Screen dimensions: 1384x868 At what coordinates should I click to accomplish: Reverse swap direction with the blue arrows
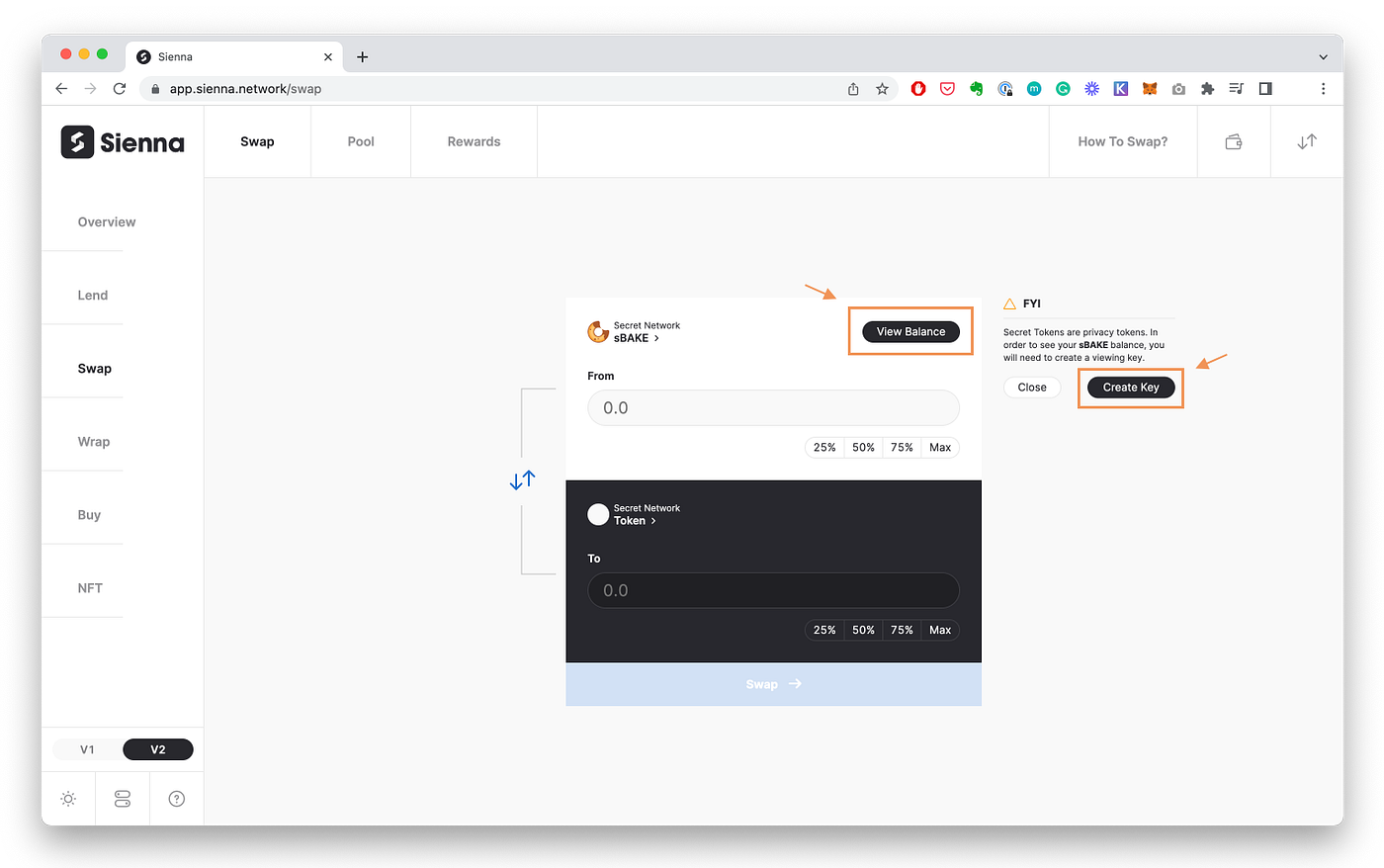coord(523,479)
